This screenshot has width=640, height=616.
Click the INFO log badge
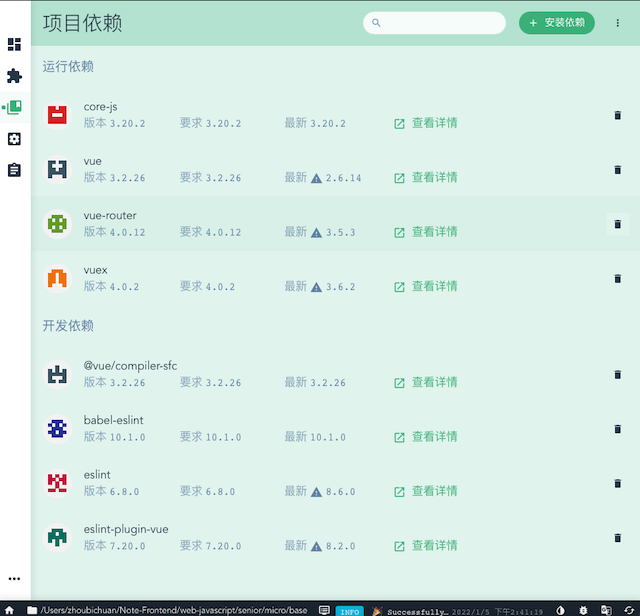[349, 611]
